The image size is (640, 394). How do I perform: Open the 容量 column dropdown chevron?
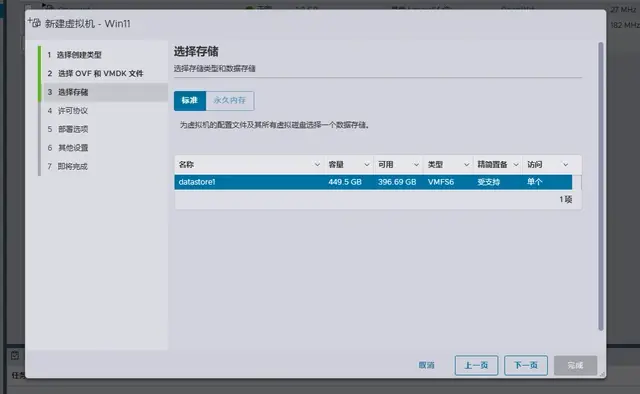coord(367,165)
